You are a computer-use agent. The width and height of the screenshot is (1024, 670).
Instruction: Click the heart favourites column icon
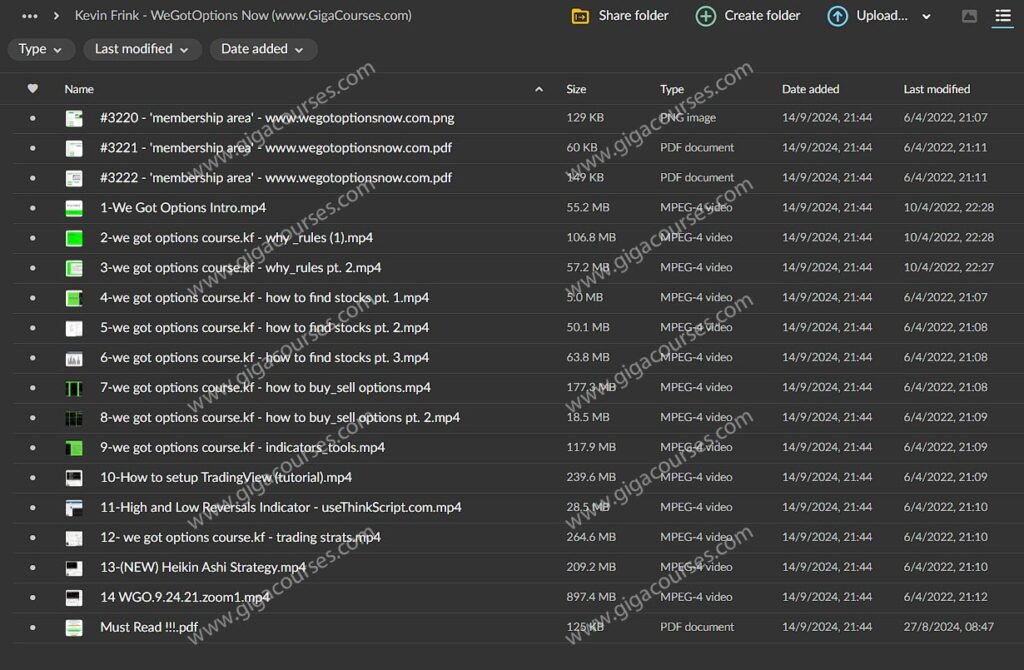[32, 89]
